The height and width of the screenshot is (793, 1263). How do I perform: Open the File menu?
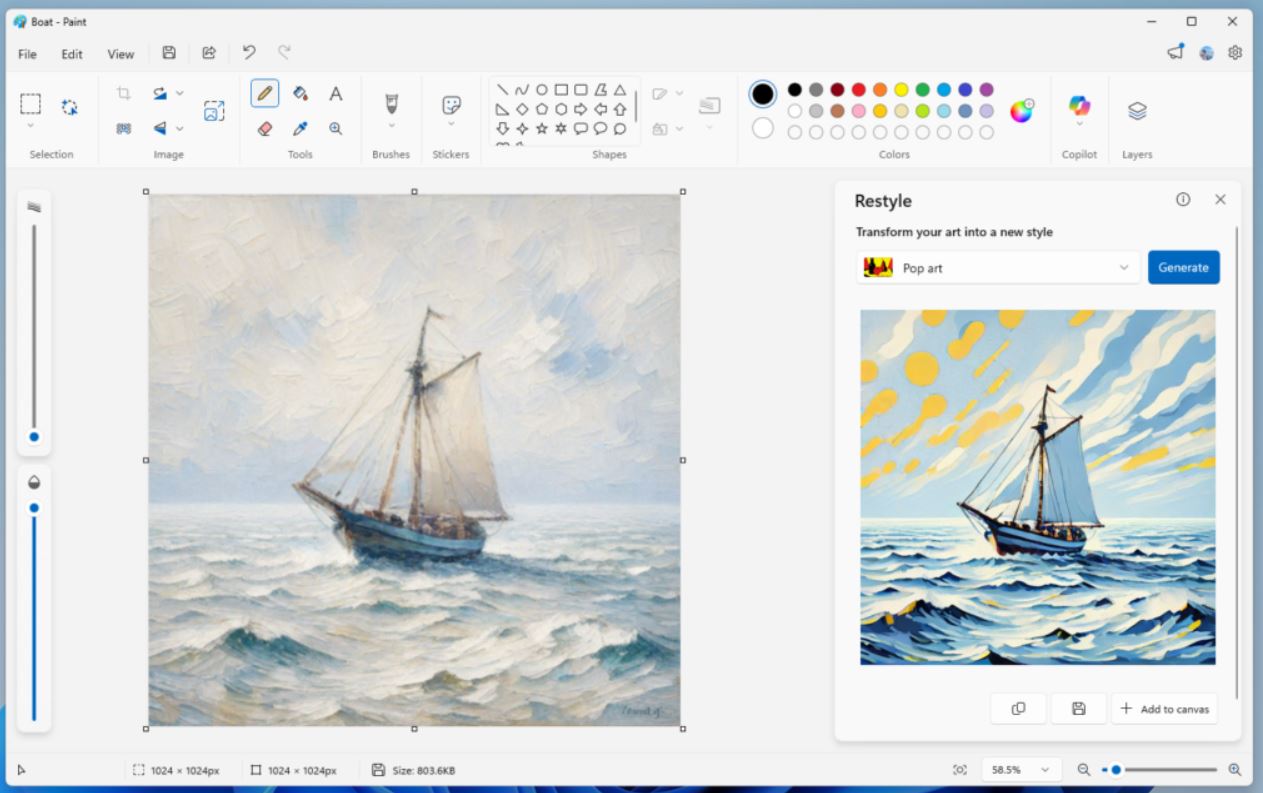coord(27,54)
